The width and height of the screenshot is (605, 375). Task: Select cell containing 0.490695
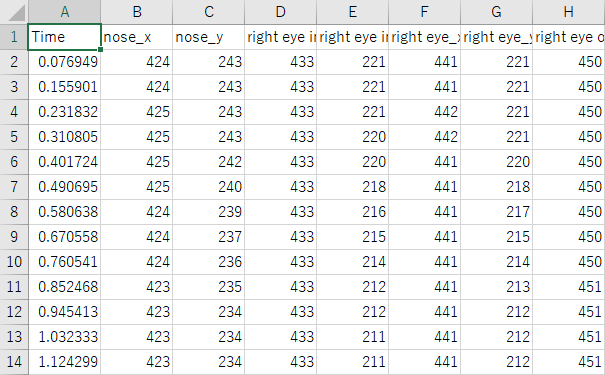pyautogui.click(x=64, y=187)
